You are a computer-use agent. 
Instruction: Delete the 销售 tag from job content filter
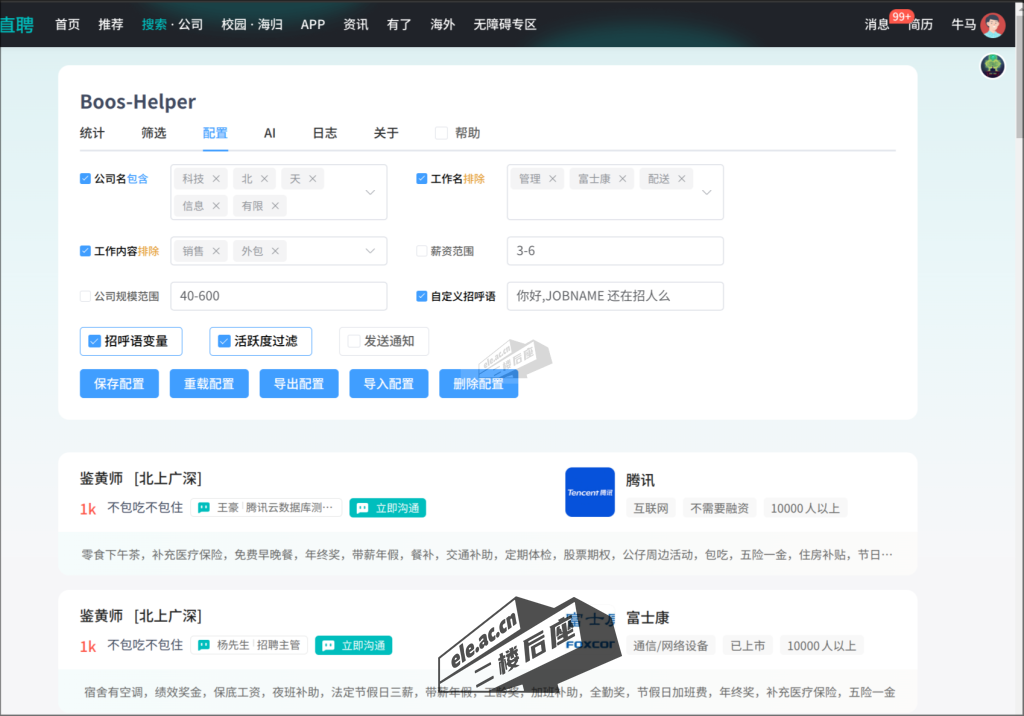(x=216, y=251)
